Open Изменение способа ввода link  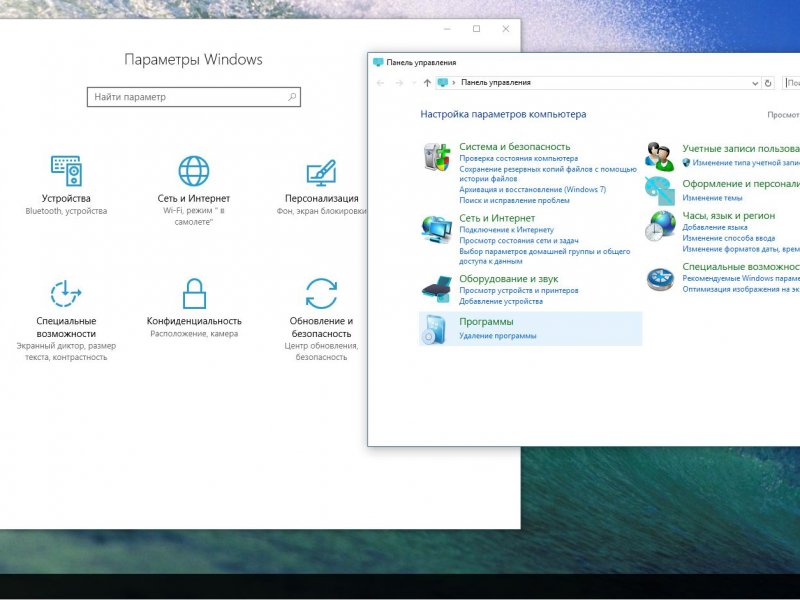(729, 238)
